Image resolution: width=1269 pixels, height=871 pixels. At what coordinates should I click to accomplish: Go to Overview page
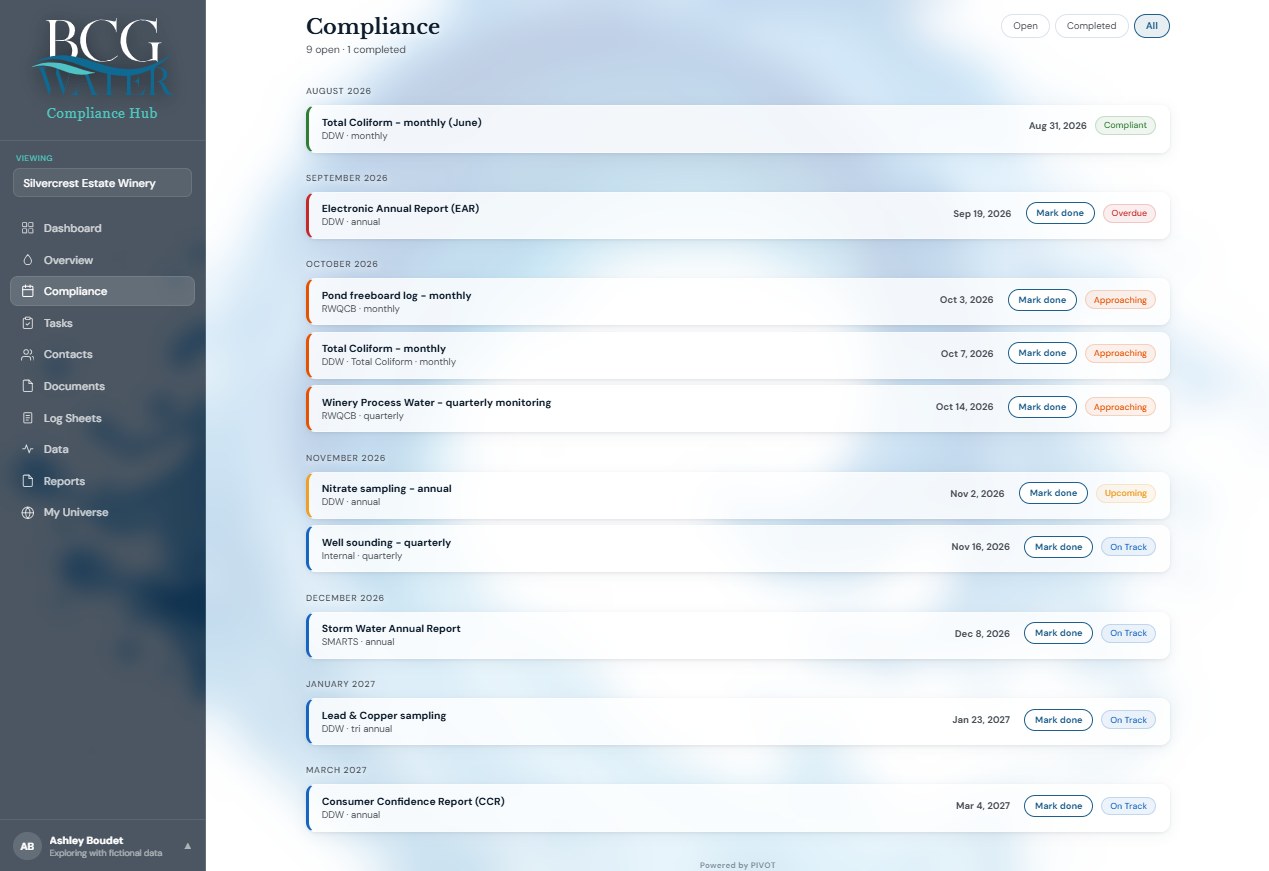pyautogui.click(x=102, y=260)
